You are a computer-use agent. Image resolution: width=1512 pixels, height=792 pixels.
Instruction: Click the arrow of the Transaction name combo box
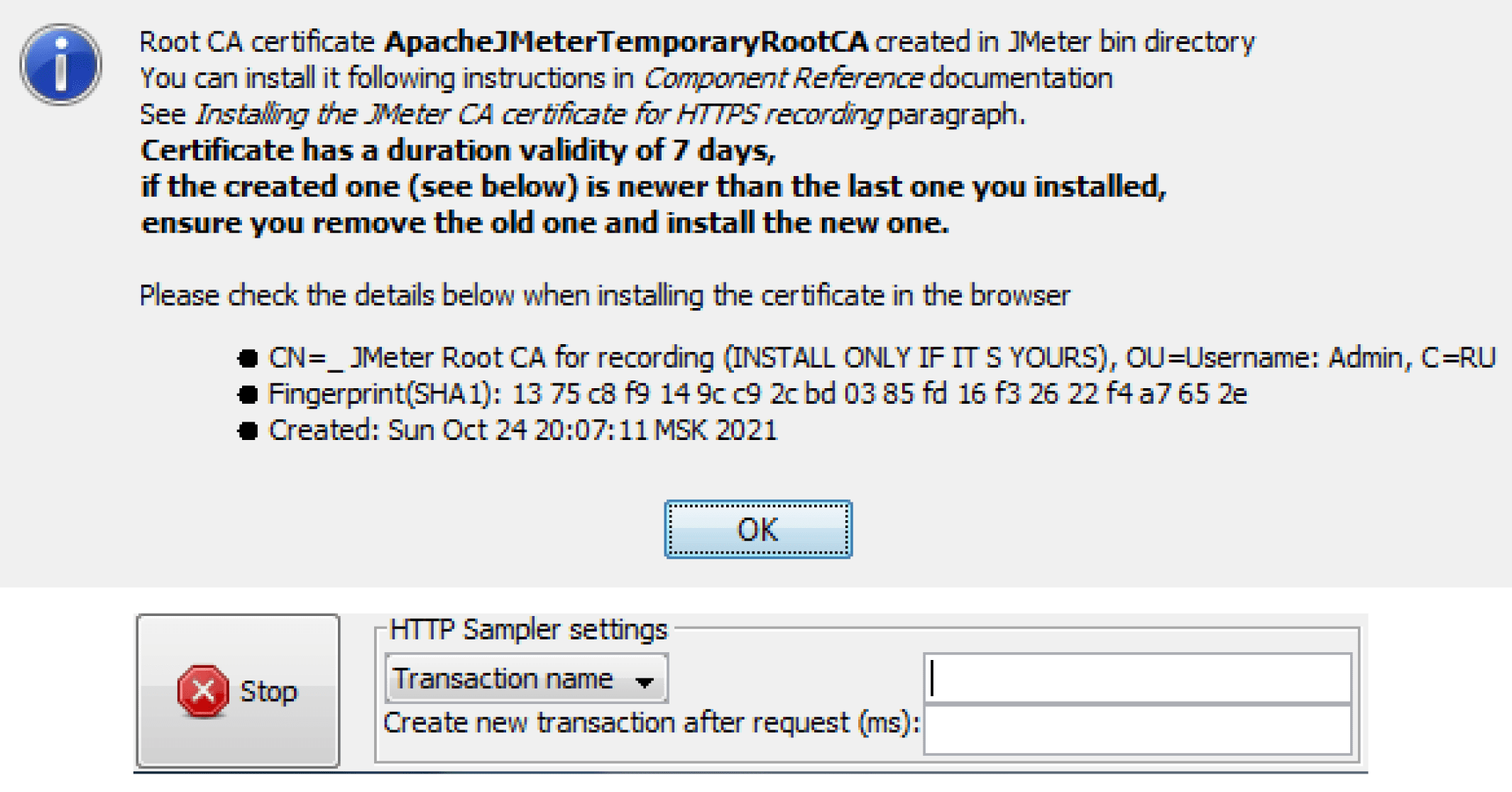click(x=645, y=682)
